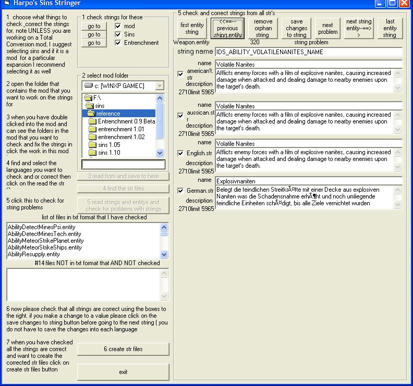Click first entity string button
This screenshot has width=413, height=386.
192,28
